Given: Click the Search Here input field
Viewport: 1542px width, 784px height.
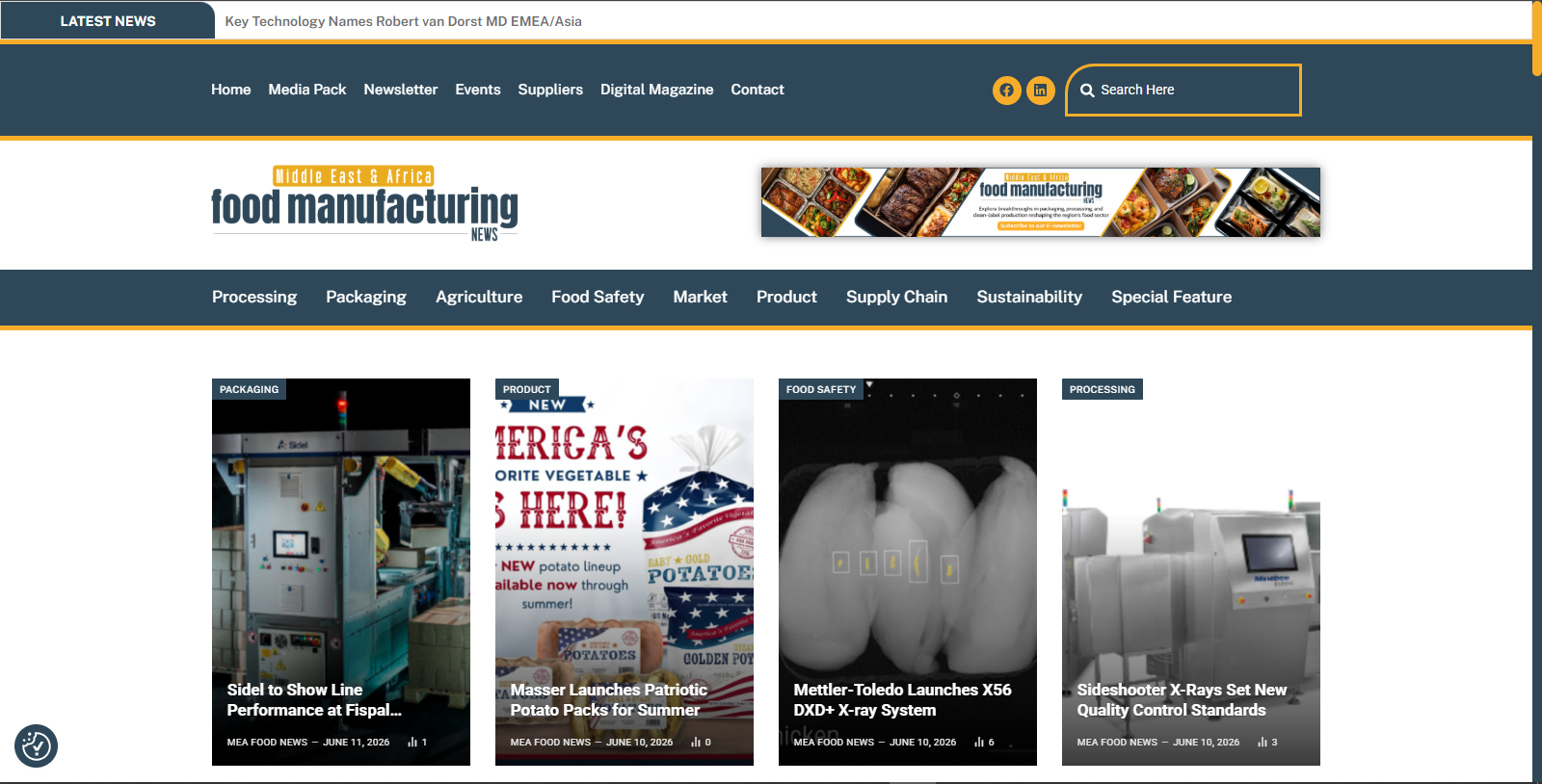Looking at the screenshot, I should (x=1183, y=91).
